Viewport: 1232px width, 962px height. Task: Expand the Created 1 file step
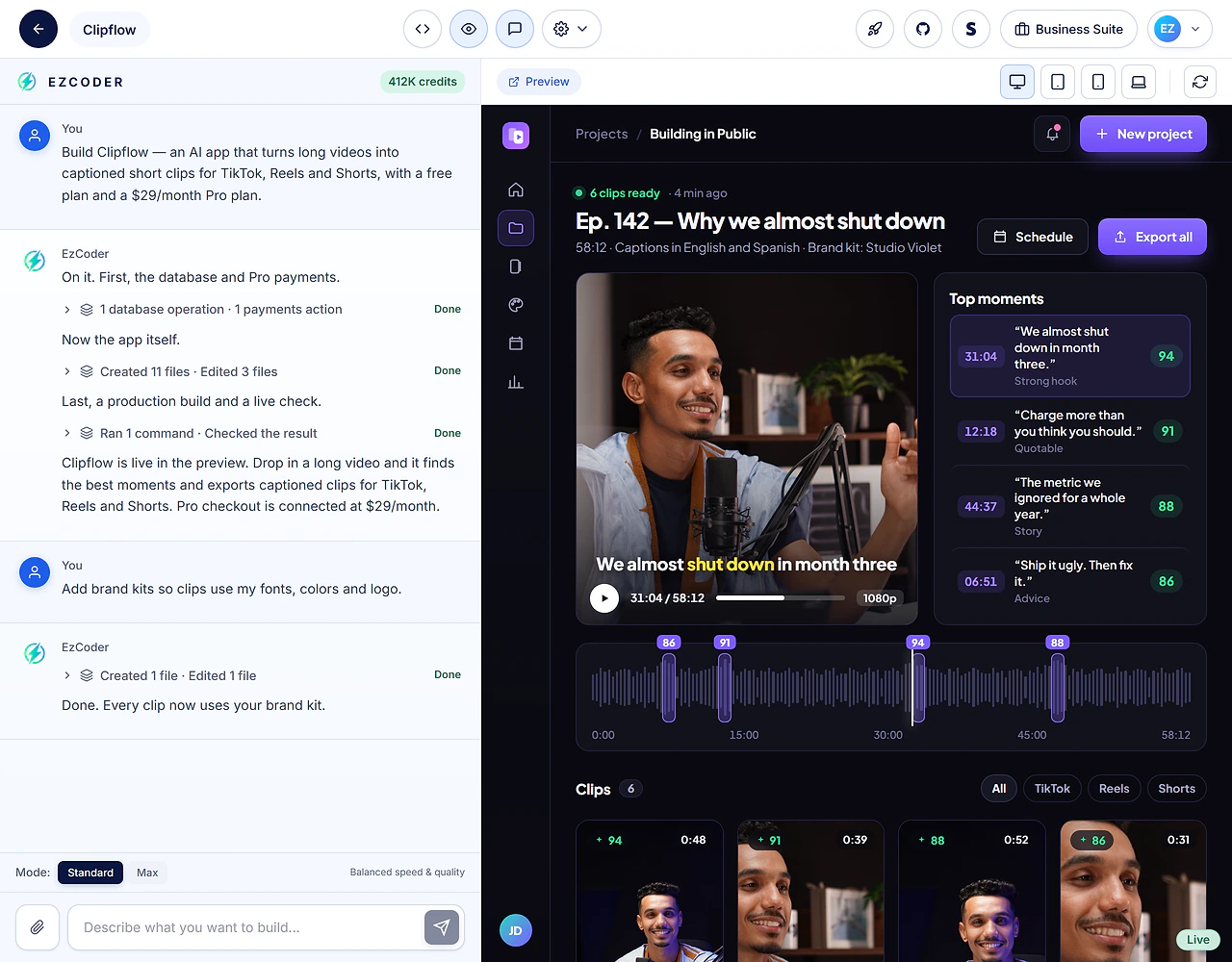coord(262,675)
